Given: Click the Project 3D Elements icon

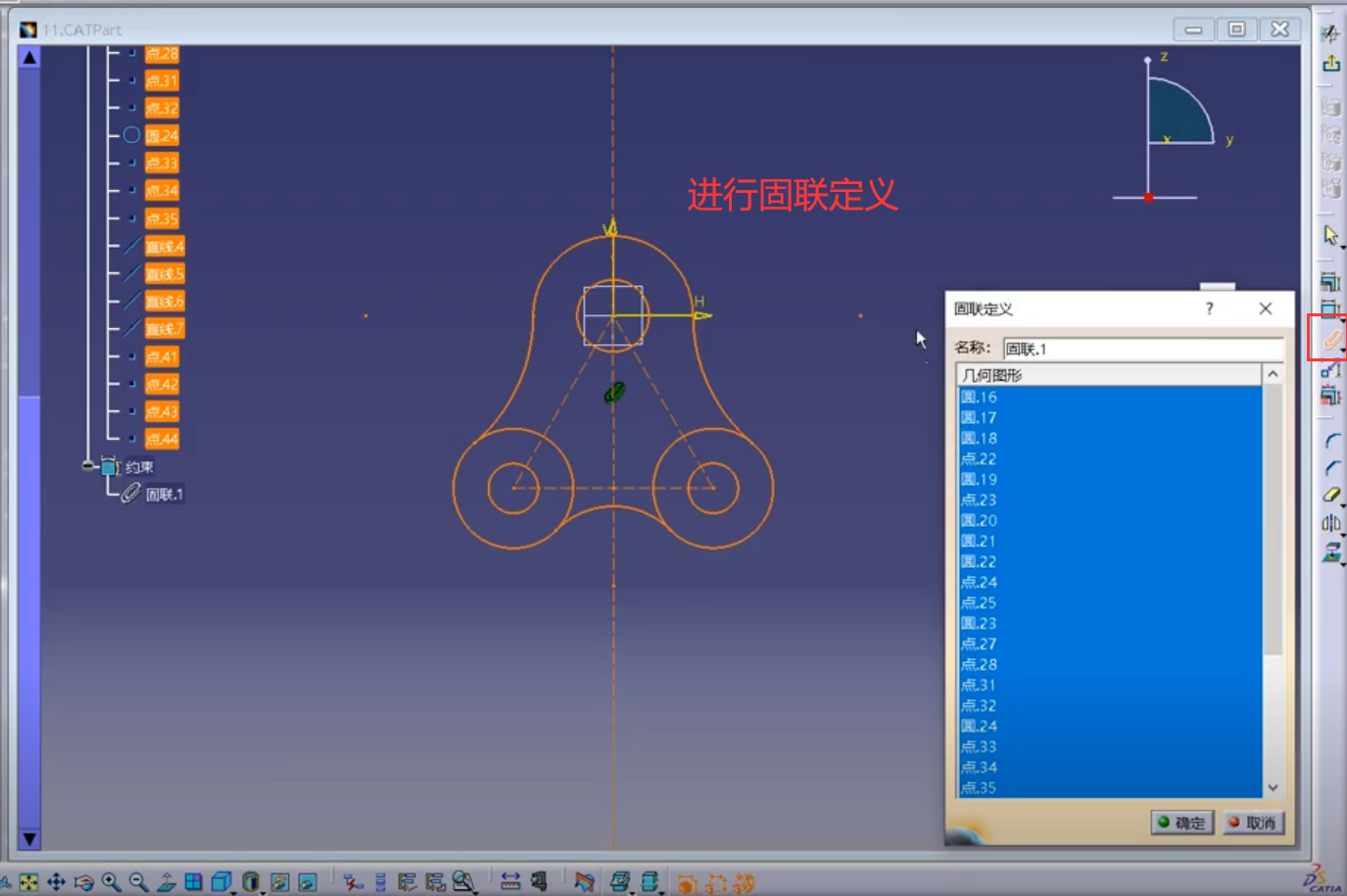Looking at the screenshot, I should tap(1331, 552).
